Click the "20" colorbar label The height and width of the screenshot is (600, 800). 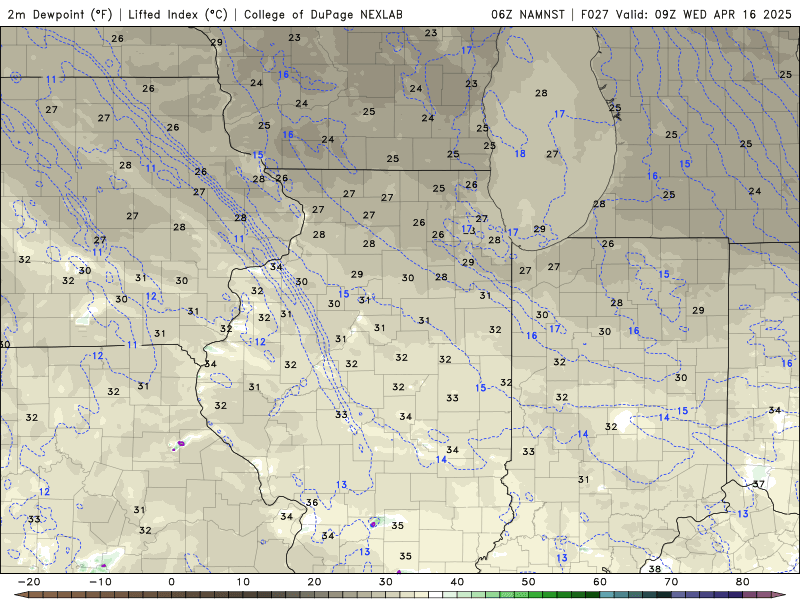point(314,582)
